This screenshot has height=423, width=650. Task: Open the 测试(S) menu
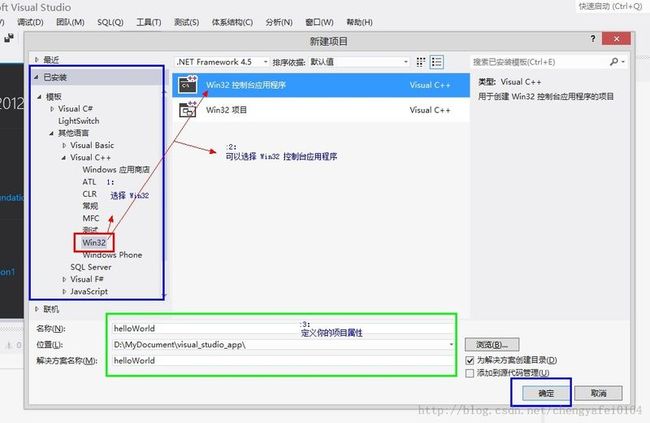(187, 22)
